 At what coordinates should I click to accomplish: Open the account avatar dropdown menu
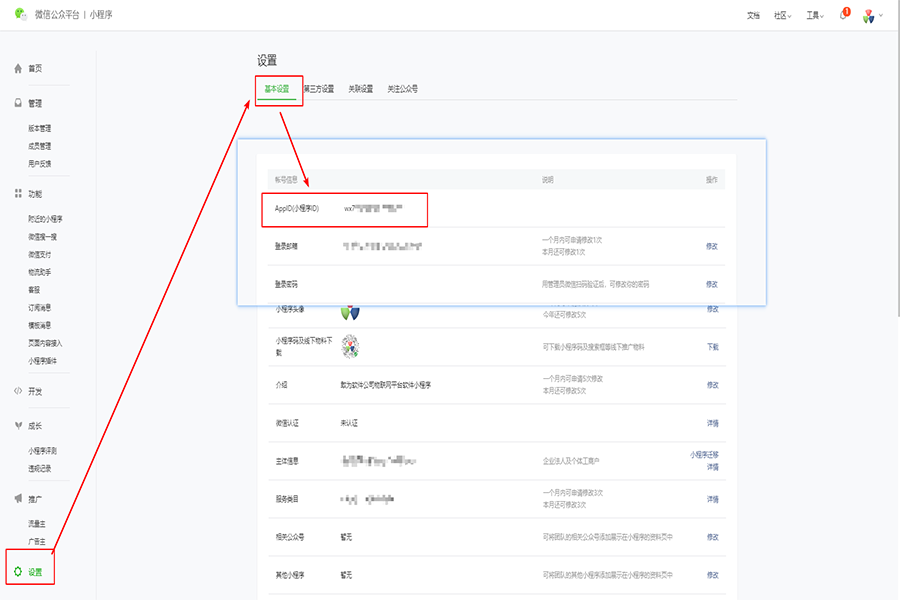point(872,16)
